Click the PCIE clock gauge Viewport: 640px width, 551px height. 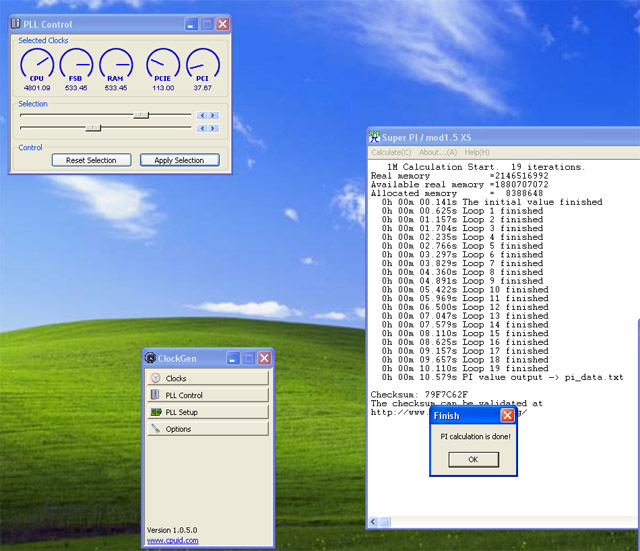point(163,66)
